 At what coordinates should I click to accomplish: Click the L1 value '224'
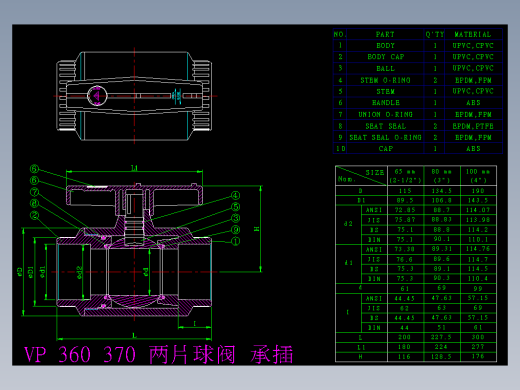441,347
